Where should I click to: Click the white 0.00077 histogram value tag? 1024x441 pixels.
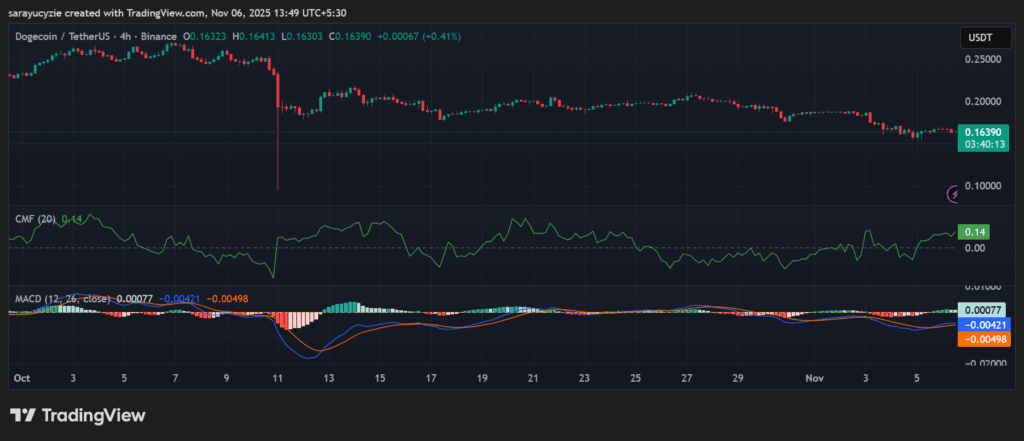coord(983,311)
